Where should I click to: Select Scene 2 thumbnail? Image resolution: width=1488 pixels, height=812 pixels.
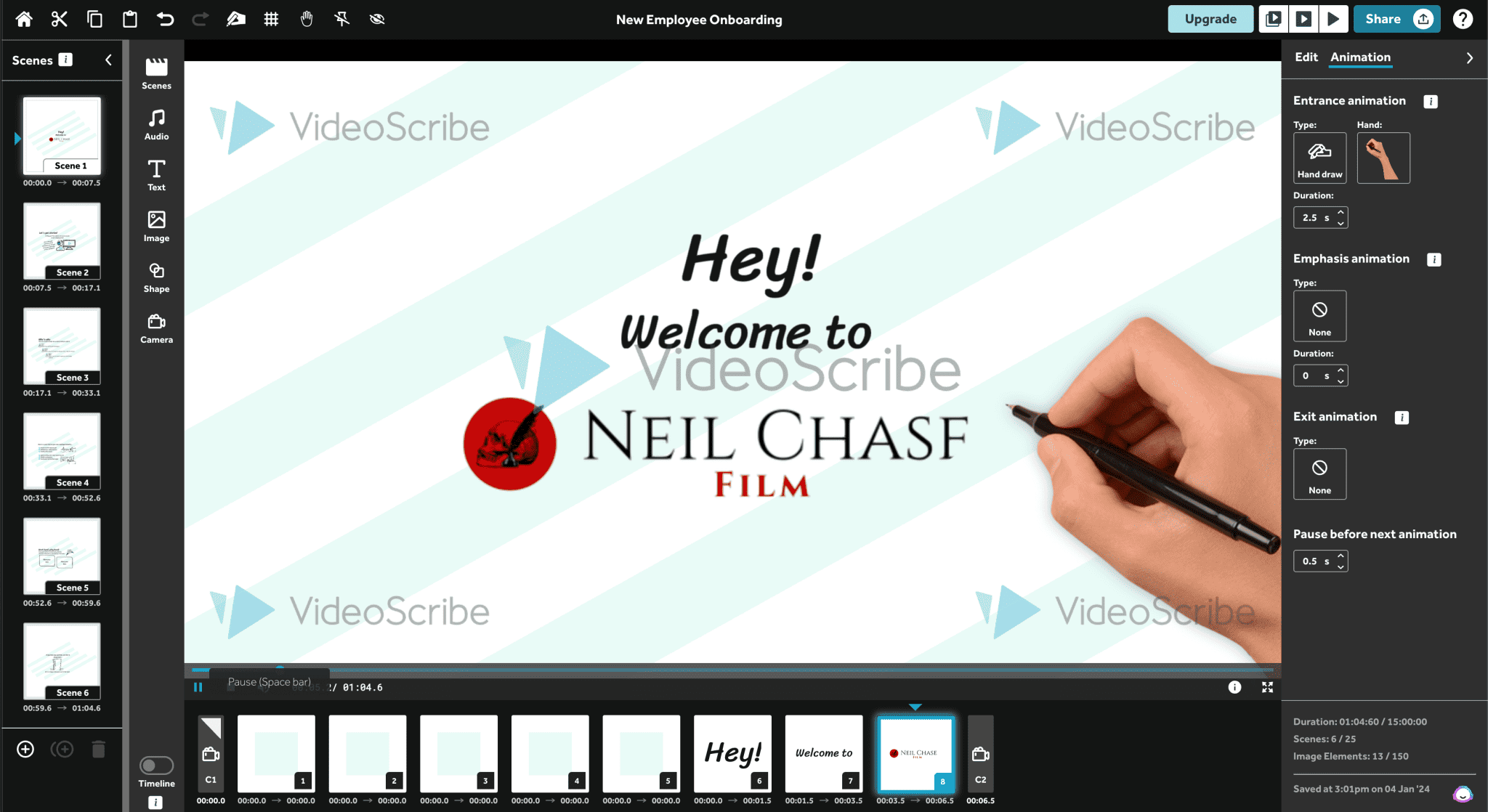click(62, 241)
